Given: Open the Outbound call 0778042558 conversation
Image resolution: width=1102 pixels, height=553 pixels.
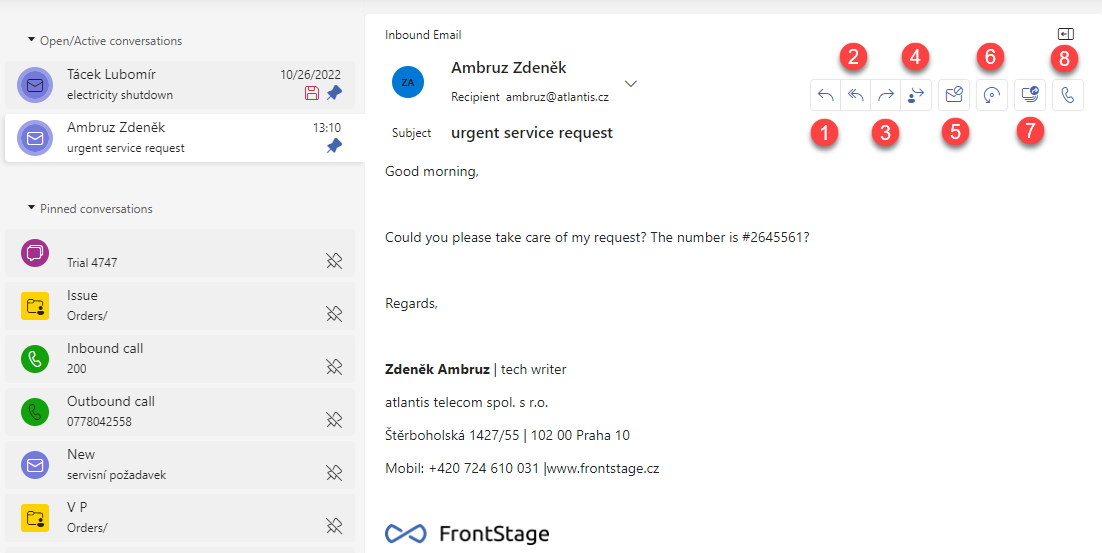Looking at the screenshot, I should pyautogui.click(x=180, y=412).
